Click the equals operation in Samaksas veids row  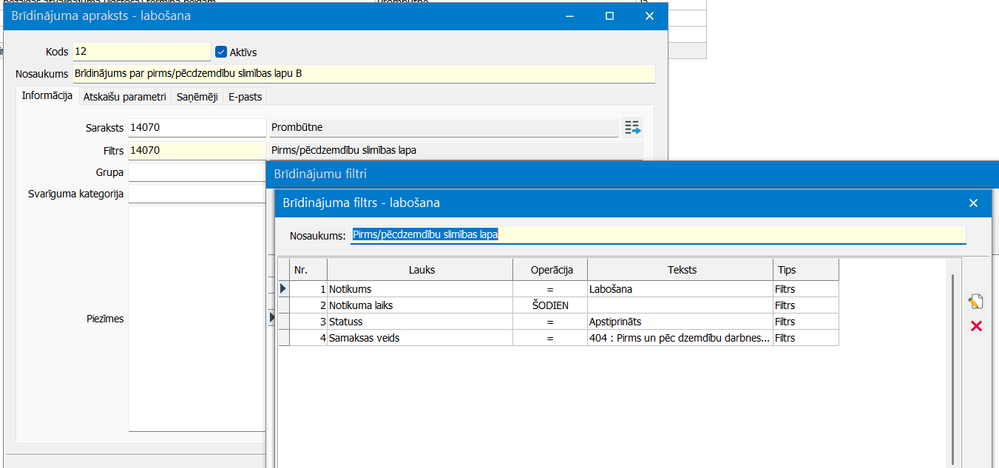click(x=550, y=338)
